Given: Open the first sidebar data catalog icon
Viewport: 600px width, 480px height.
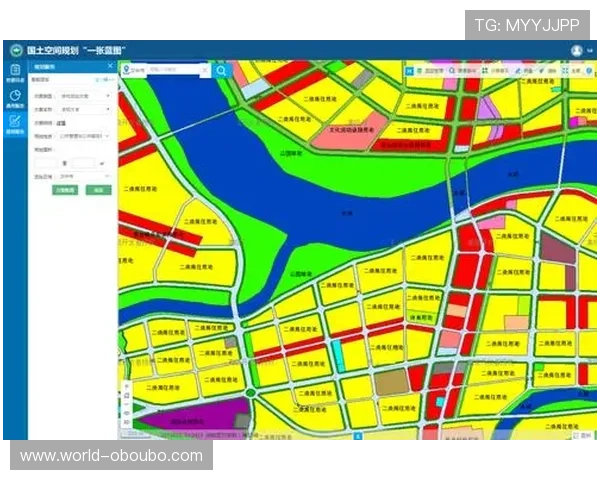Looking at the screenshot, I should tap(14, 71).
